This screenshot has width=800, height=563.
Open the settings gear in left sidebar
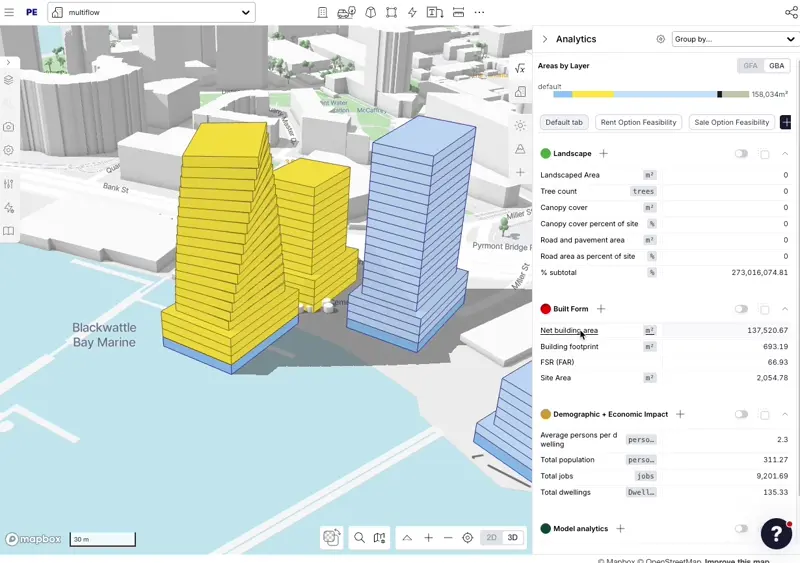point(9,150)
